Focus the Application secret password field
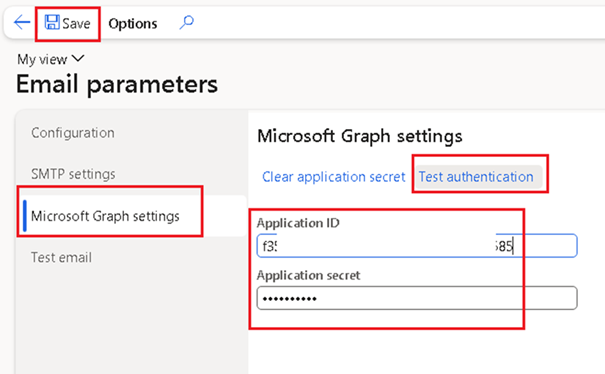This screenshot has height=374, width=605. pyautogui.click(x=417, y=298)
